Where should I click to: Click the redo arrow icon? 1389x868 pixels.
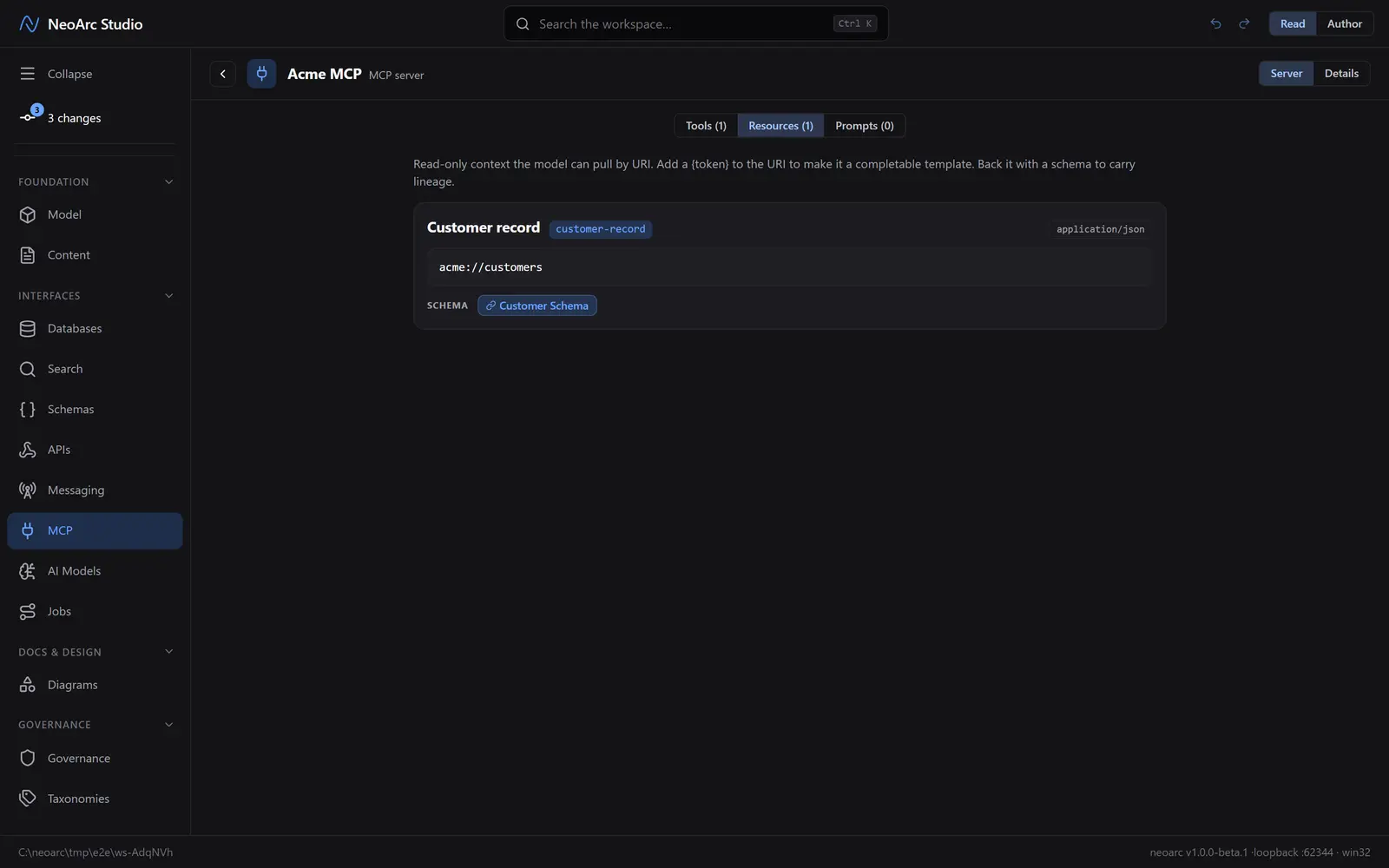point(1244,23)
